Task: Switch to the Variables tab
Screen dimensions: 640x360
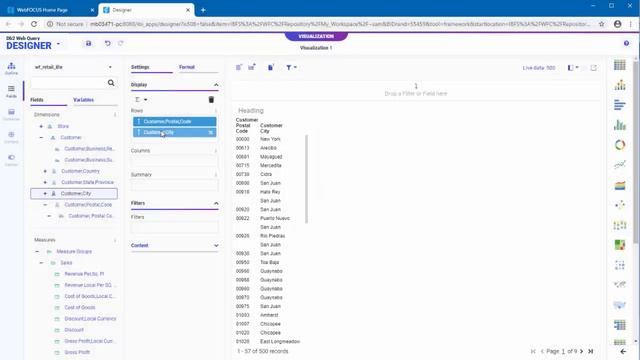Action: tap(83, 100)
